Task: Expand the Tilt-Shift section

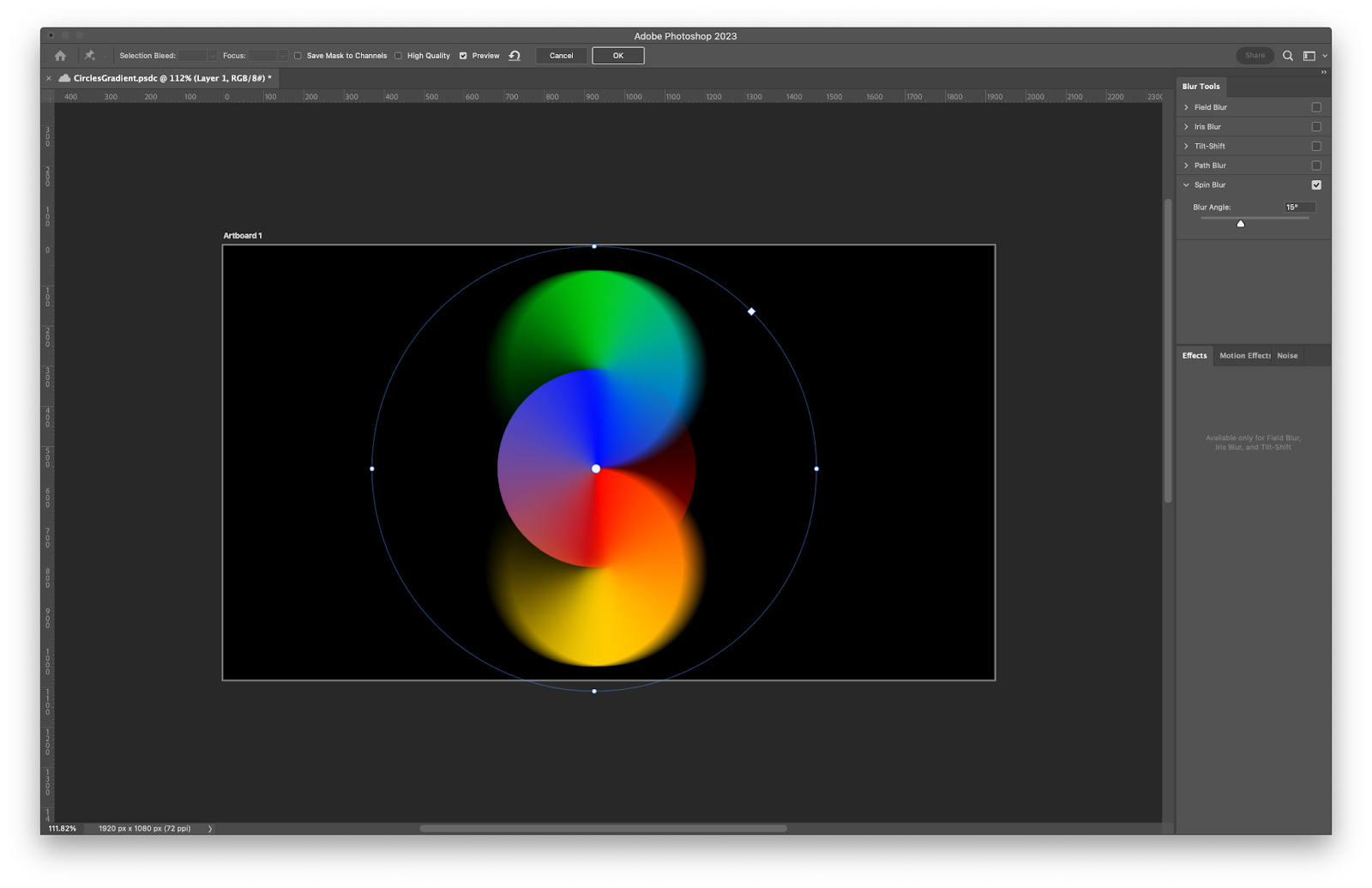Action: 1187,146
